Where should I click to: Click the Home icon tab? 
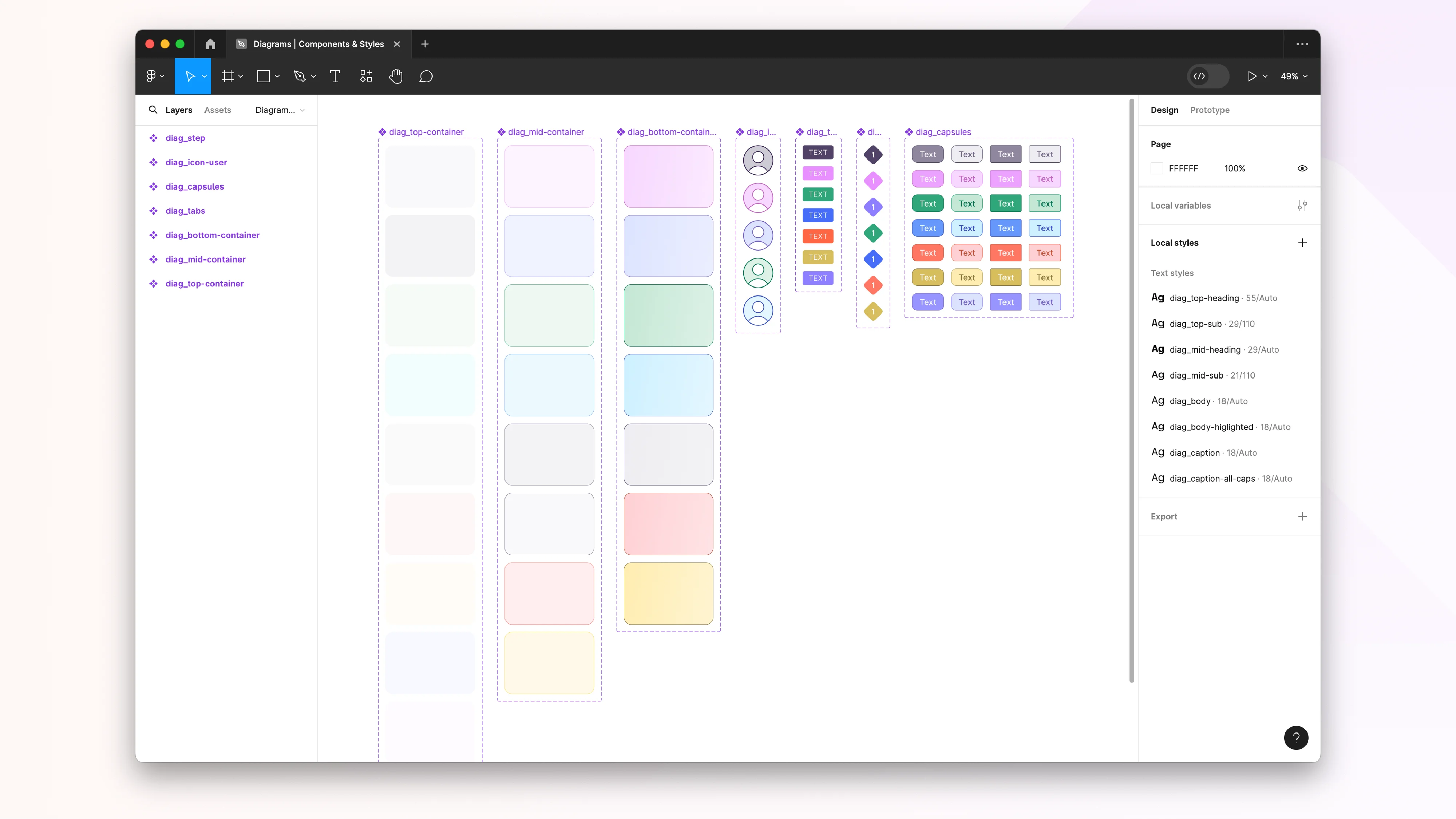pyautogui.click(x=210, y=44)
